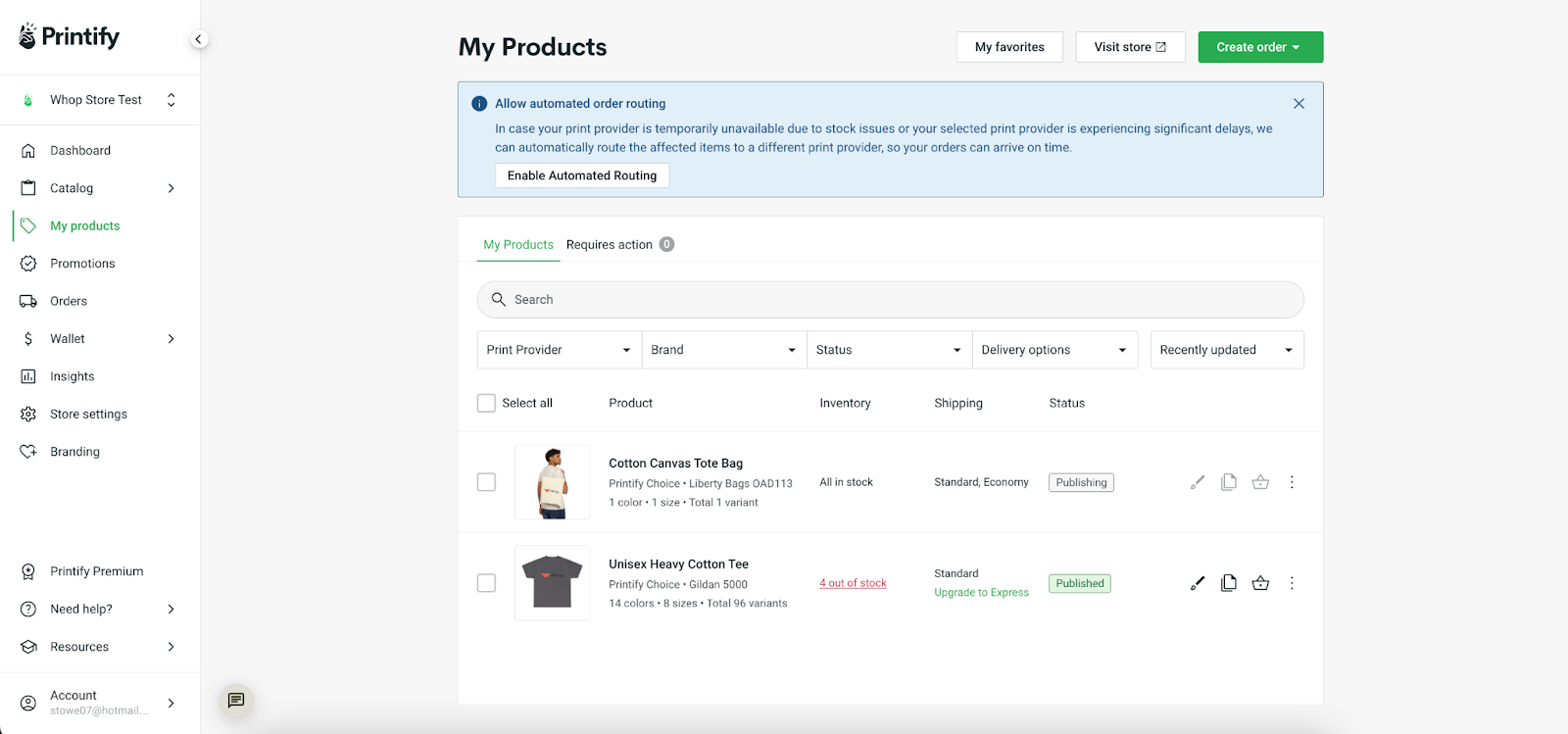The image size is (1568, 734).
Task: Click the My products tag icon
Action: tap(28, 225)
